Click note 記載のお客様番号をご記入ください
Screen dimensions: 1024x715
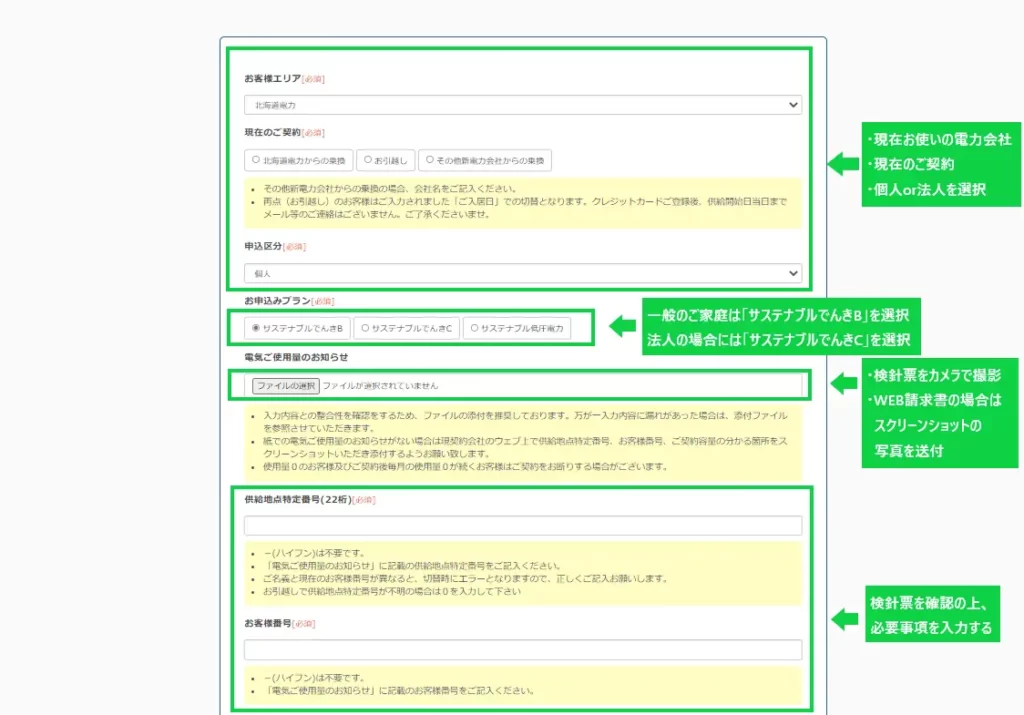click(399, 691)
